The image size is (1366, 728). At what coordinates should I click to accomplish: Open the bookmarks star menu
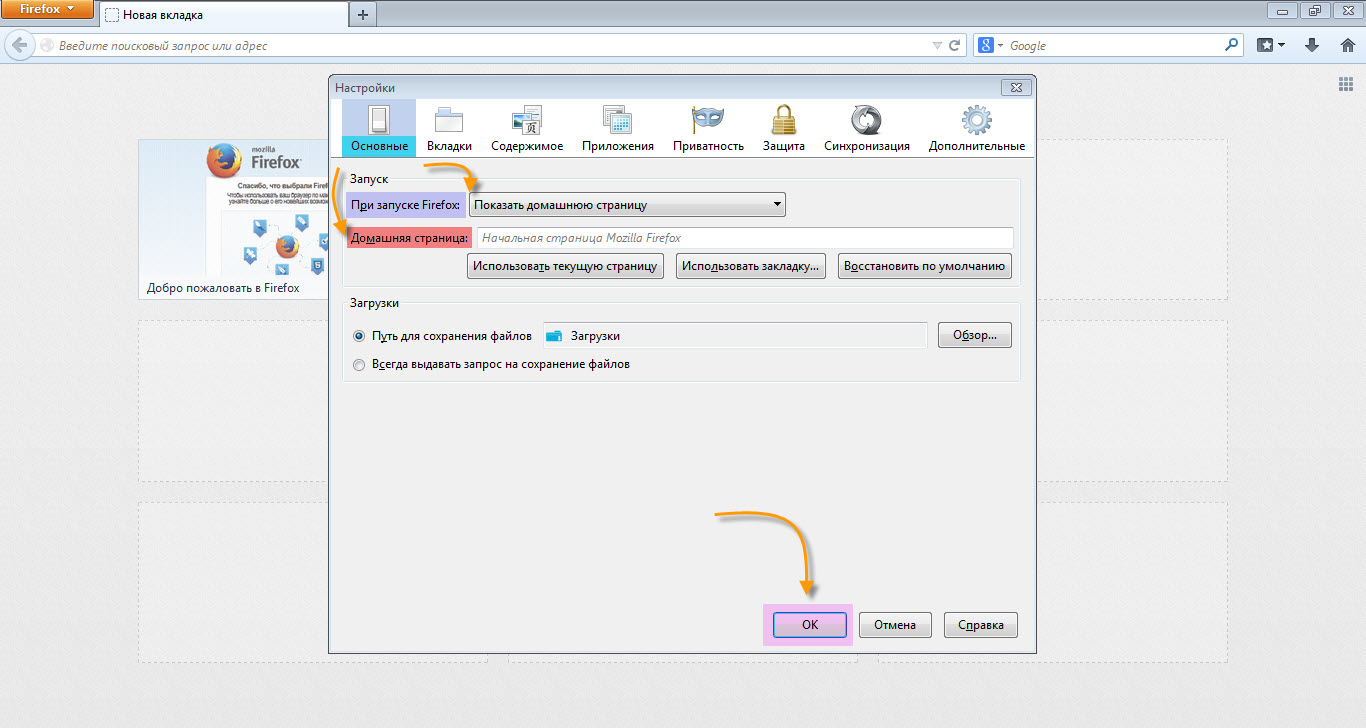point(1271,45)
